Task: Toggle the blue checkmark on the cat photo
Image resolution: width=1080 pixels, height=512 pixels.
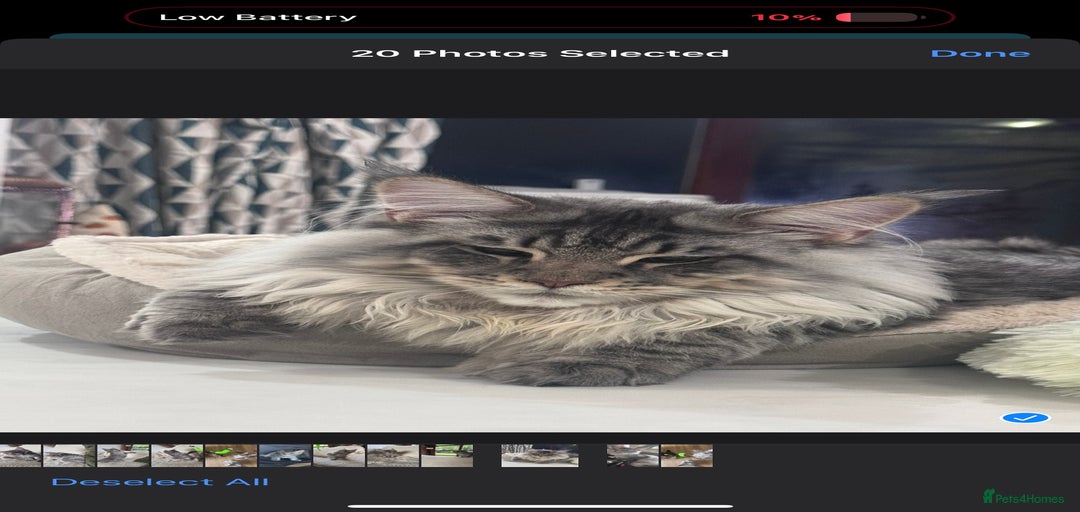Action: coord(1026,418)
